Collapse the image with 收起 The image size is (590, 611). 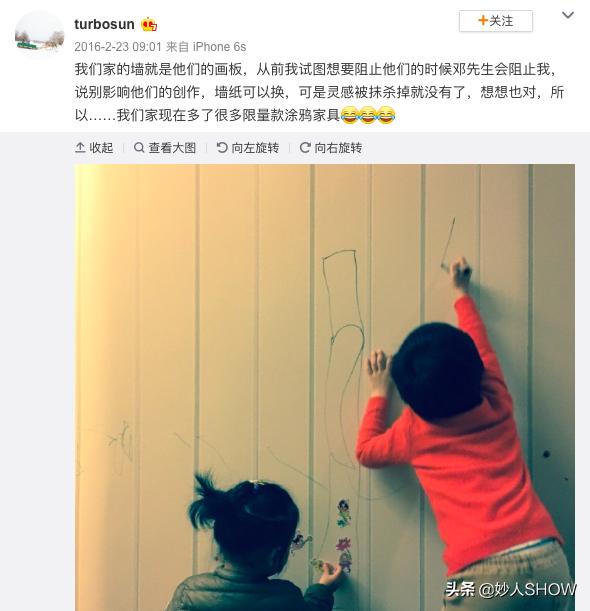click(x=94, y=148)
